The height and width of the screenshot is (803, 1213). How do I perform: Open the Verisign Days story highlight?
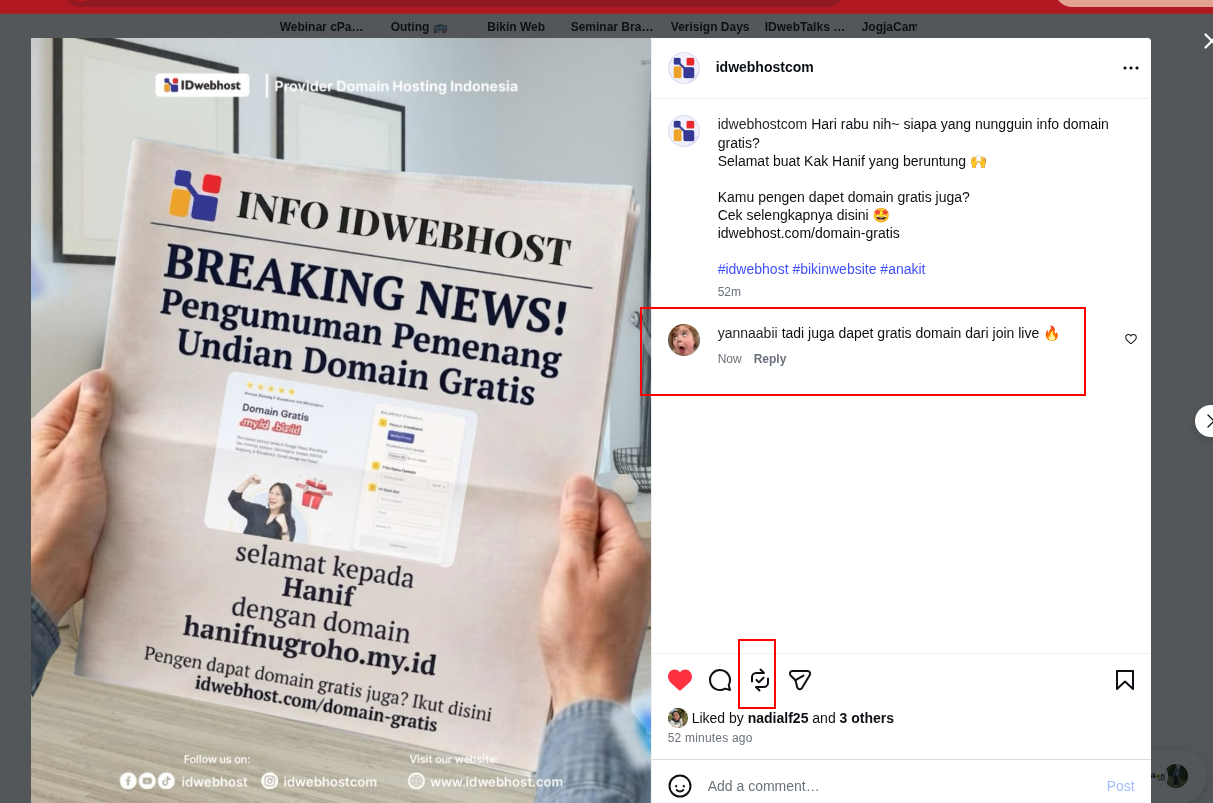[x=710, y=27]
